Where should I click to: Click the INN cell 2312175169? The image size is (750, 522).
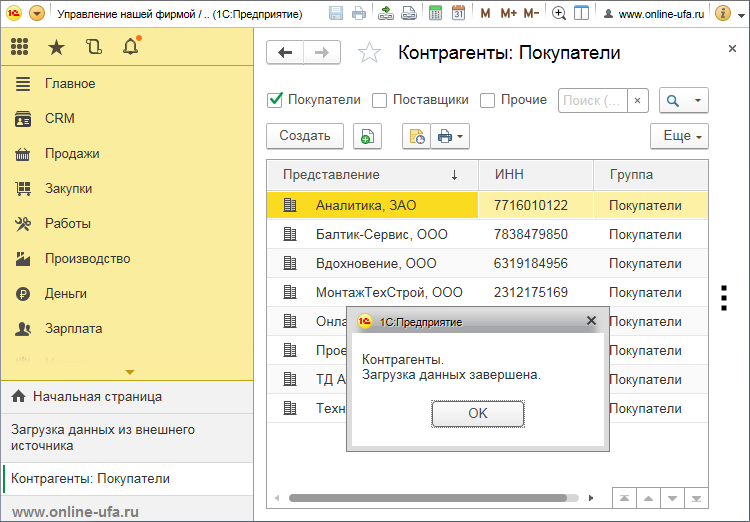coord(536,292)
